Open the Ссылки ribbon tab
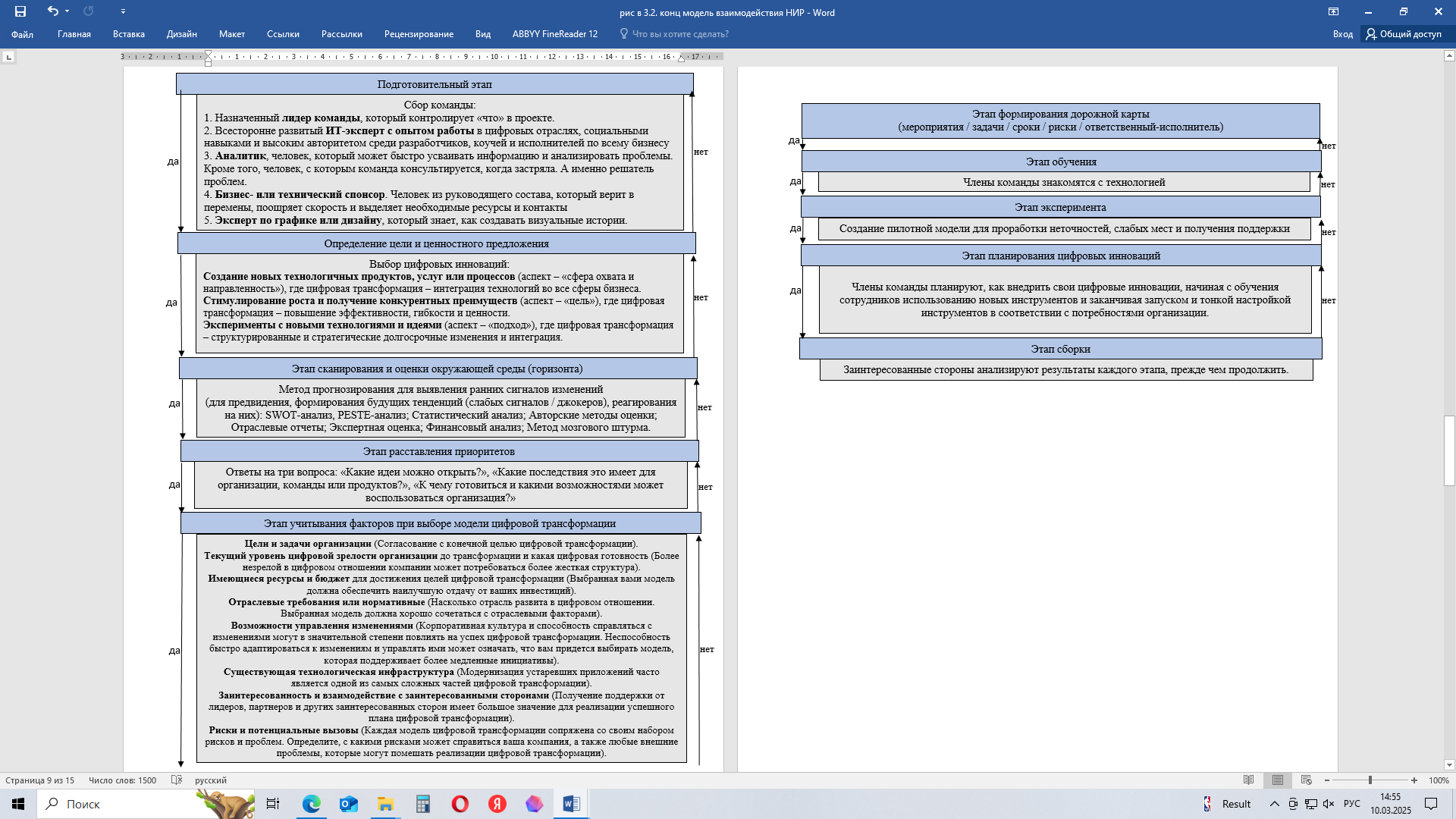1456x819 pixels. point(283,34)
